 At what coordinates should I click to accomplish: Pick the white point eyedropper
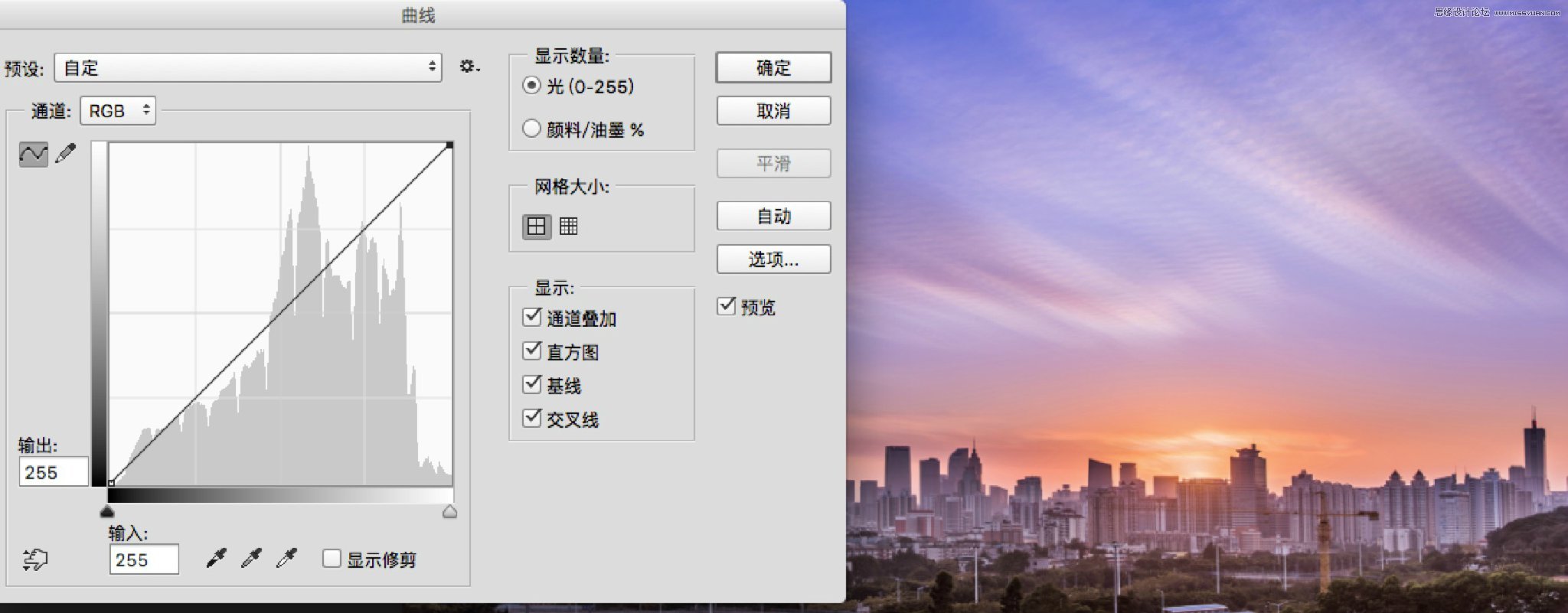[286, 559]
